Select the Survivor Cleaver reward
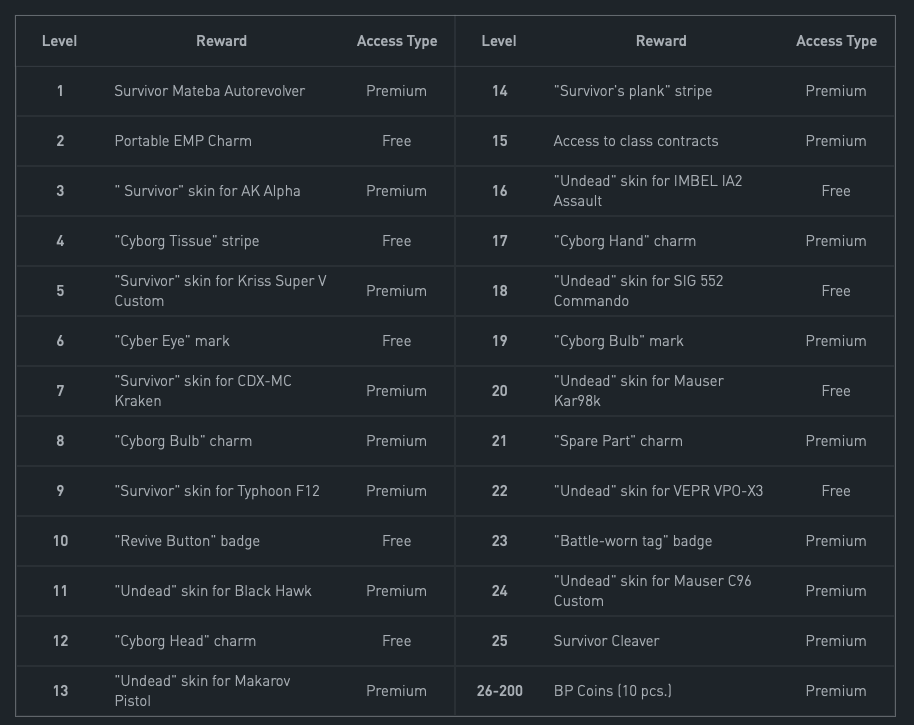Viewport: 914px width, 725px height. tap(606, 641)
